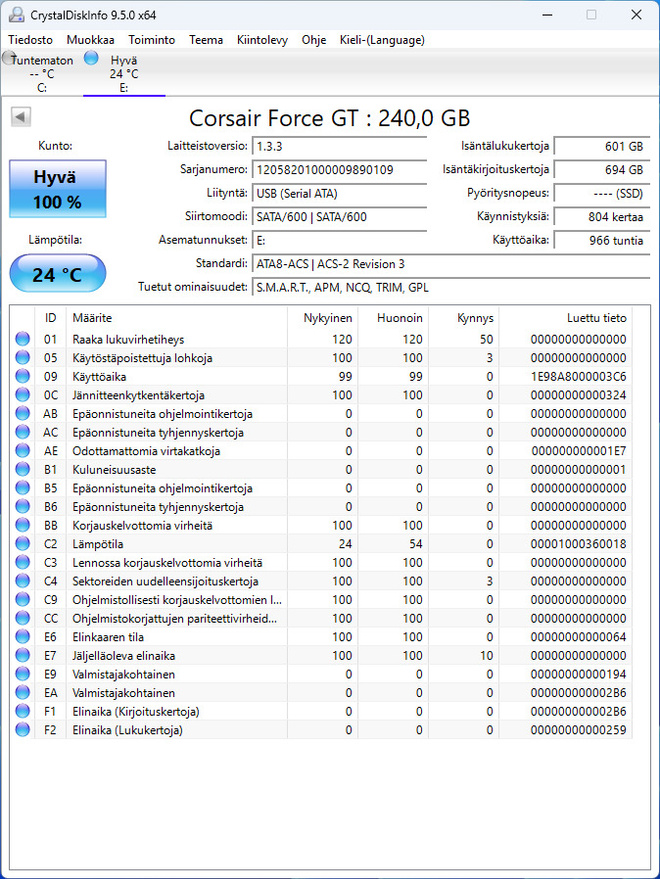Select the Korjauskelvottomia virheitä attribute name
The height and width of the screenshot is (879, 660).
[142, 525]
